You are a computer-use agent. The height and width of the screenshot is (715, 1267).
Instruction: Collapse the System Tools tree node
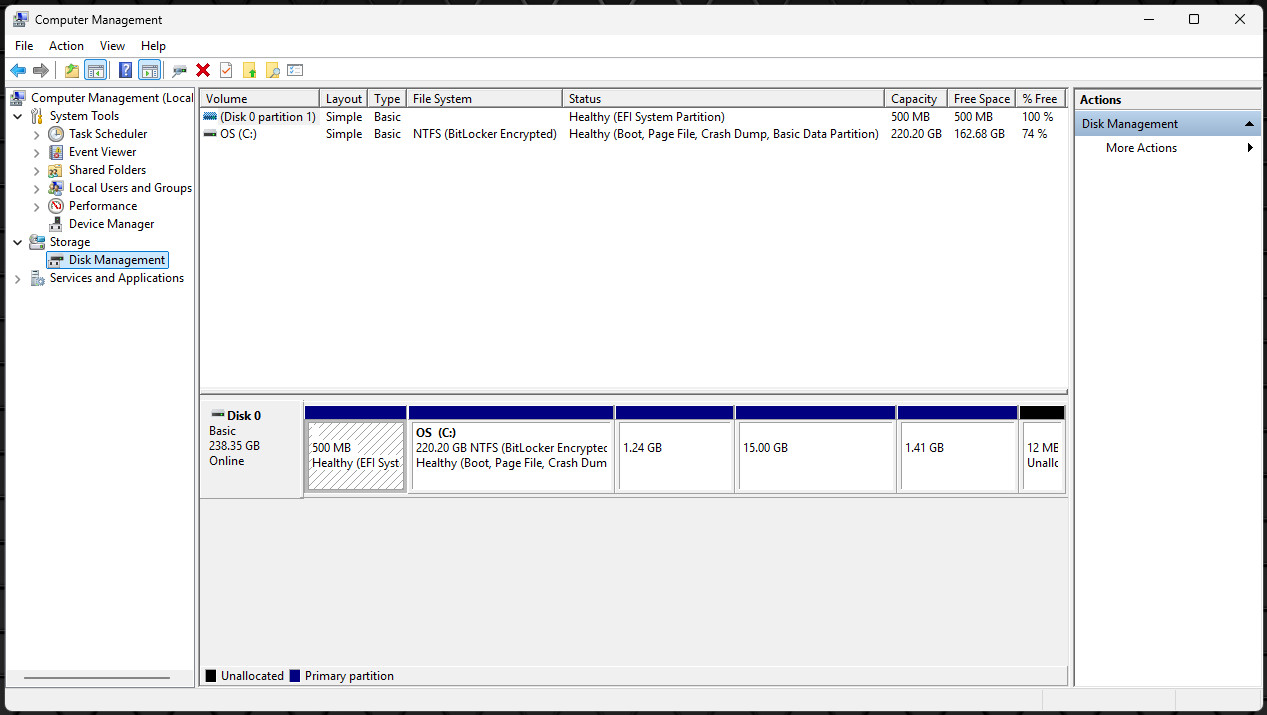pos(18,116)
